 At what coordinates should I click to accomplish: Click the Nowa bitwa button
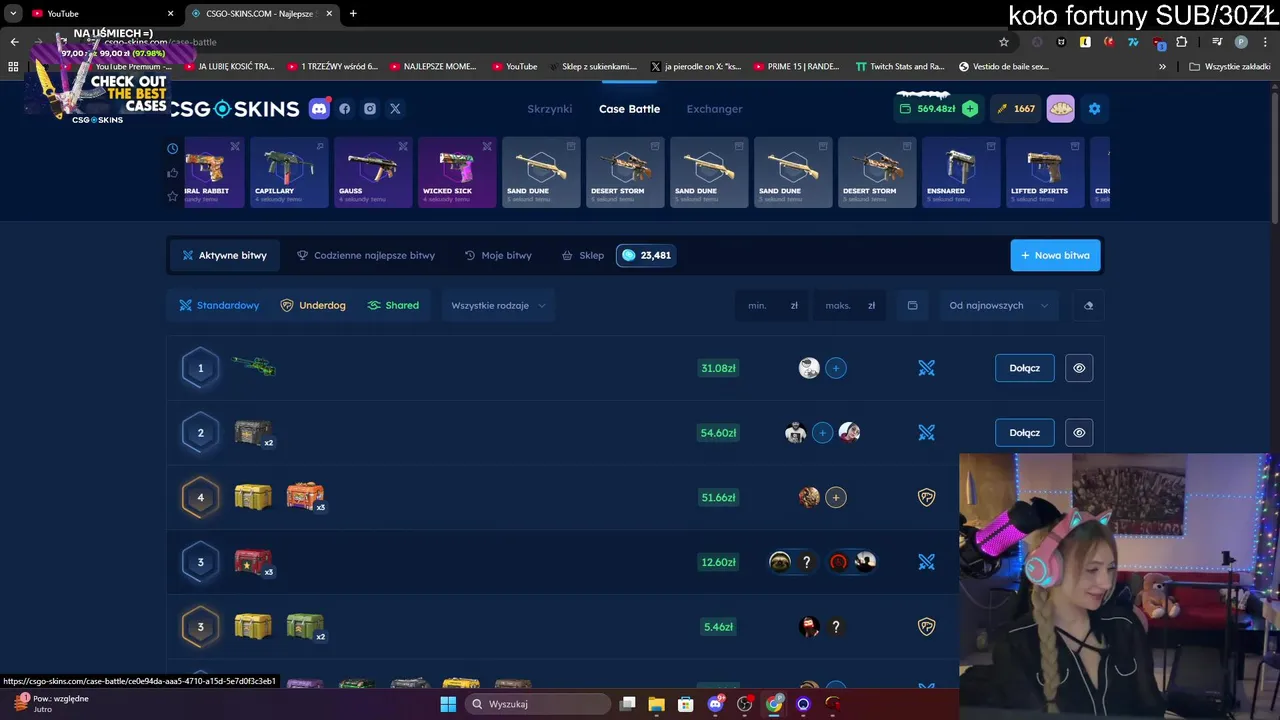(1055, 255)
